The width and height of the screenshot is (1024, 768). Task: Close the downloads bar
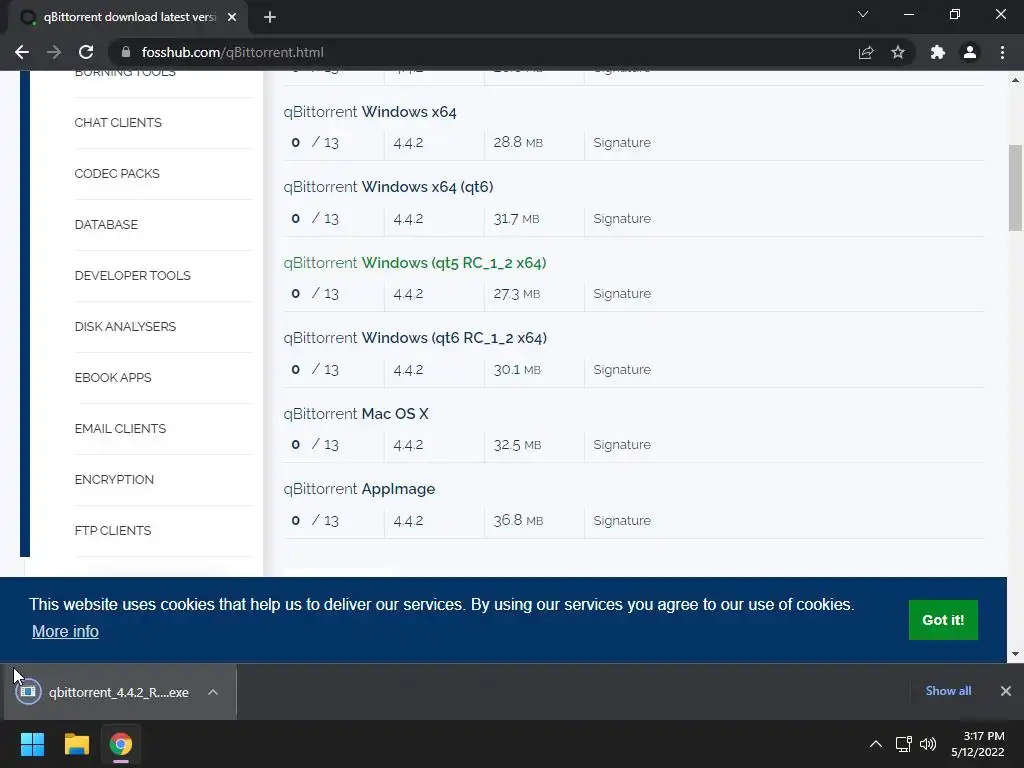[x=1006, y=691]
